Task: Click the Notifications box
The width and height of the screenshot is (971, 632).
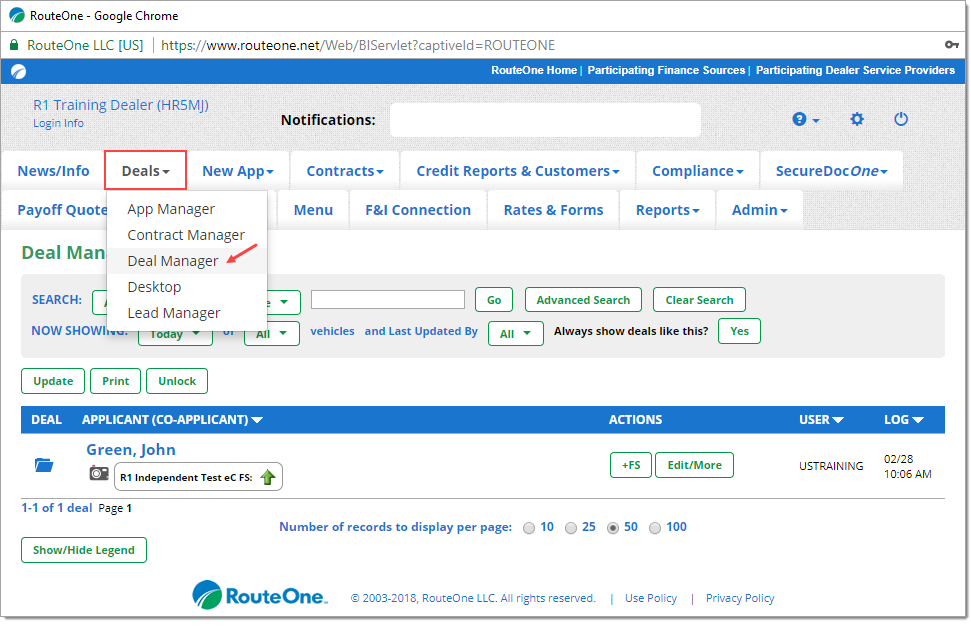Action: pos(545,119)
